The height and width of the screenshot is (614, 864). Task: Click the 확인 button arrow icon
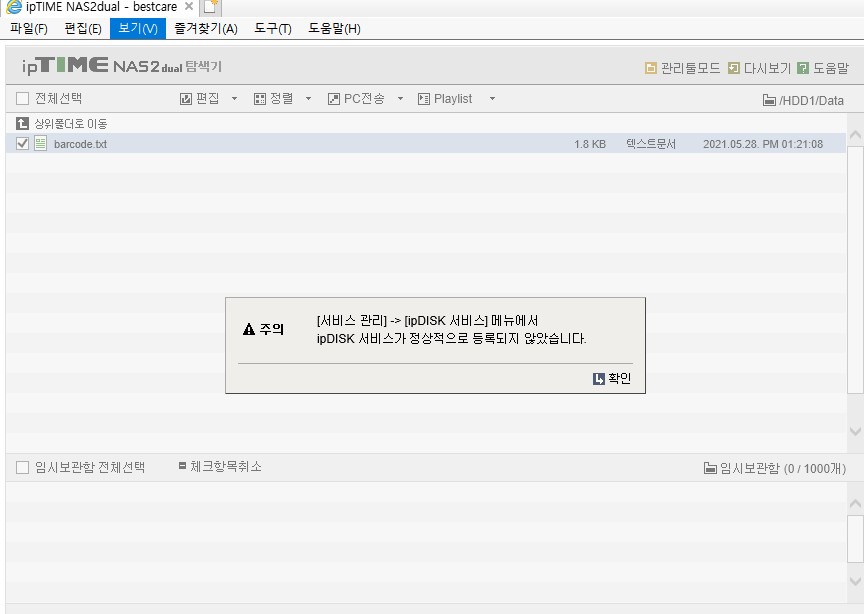pos(599,379)
